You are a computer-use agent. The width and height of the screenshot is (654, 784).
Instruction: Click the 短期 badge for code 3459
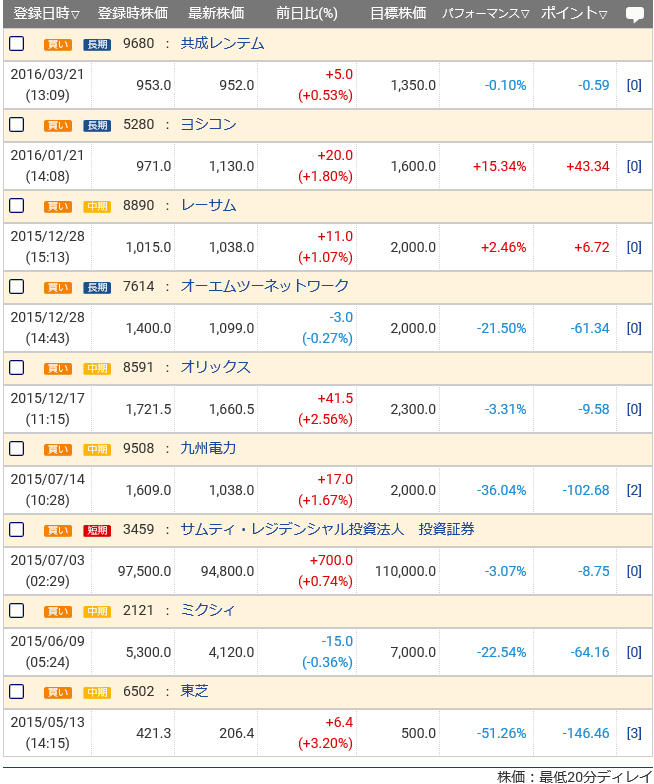pos(97,530)
